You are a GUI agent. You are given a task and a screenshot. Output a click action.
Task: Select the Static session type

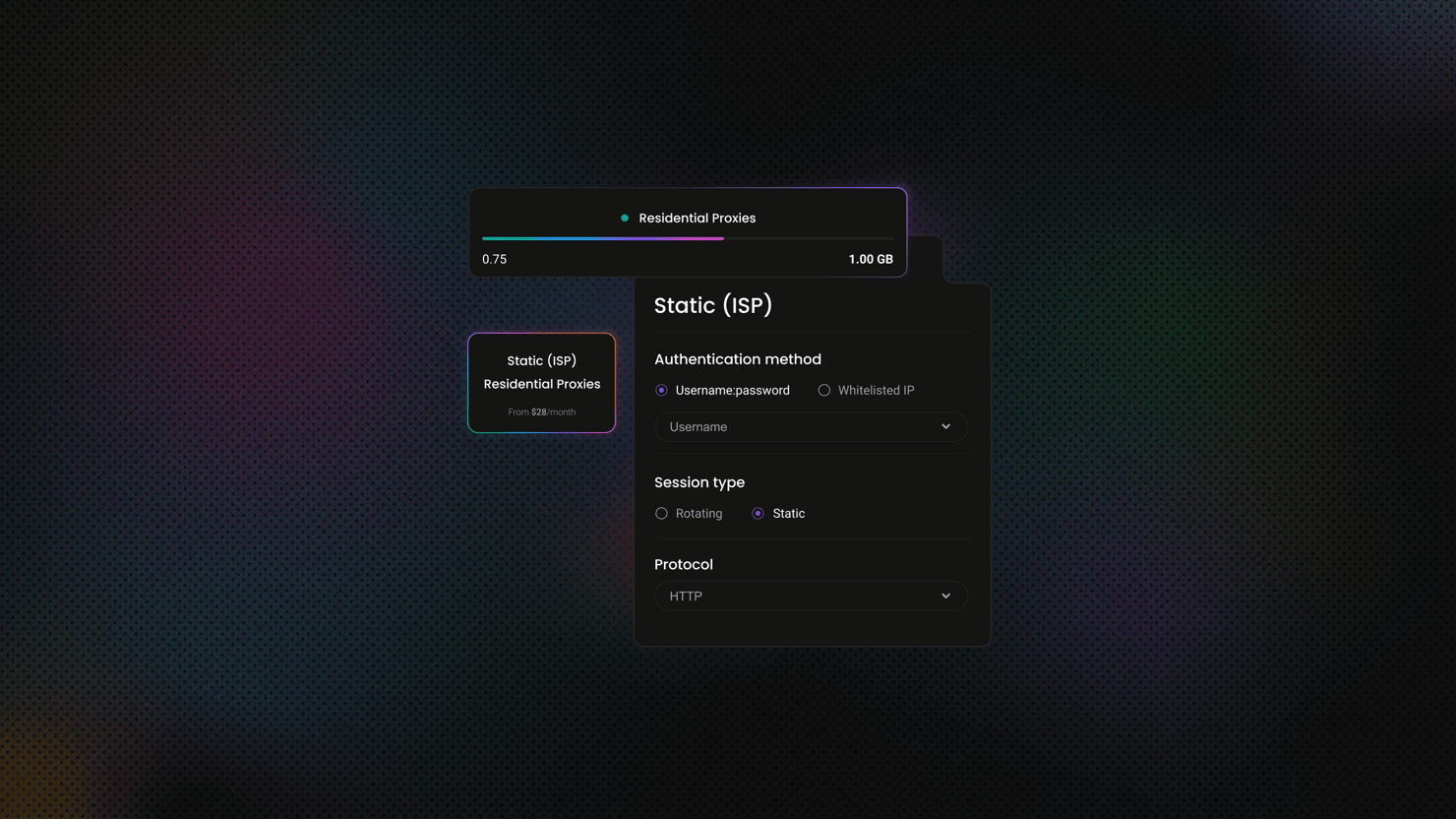point(758,514)
